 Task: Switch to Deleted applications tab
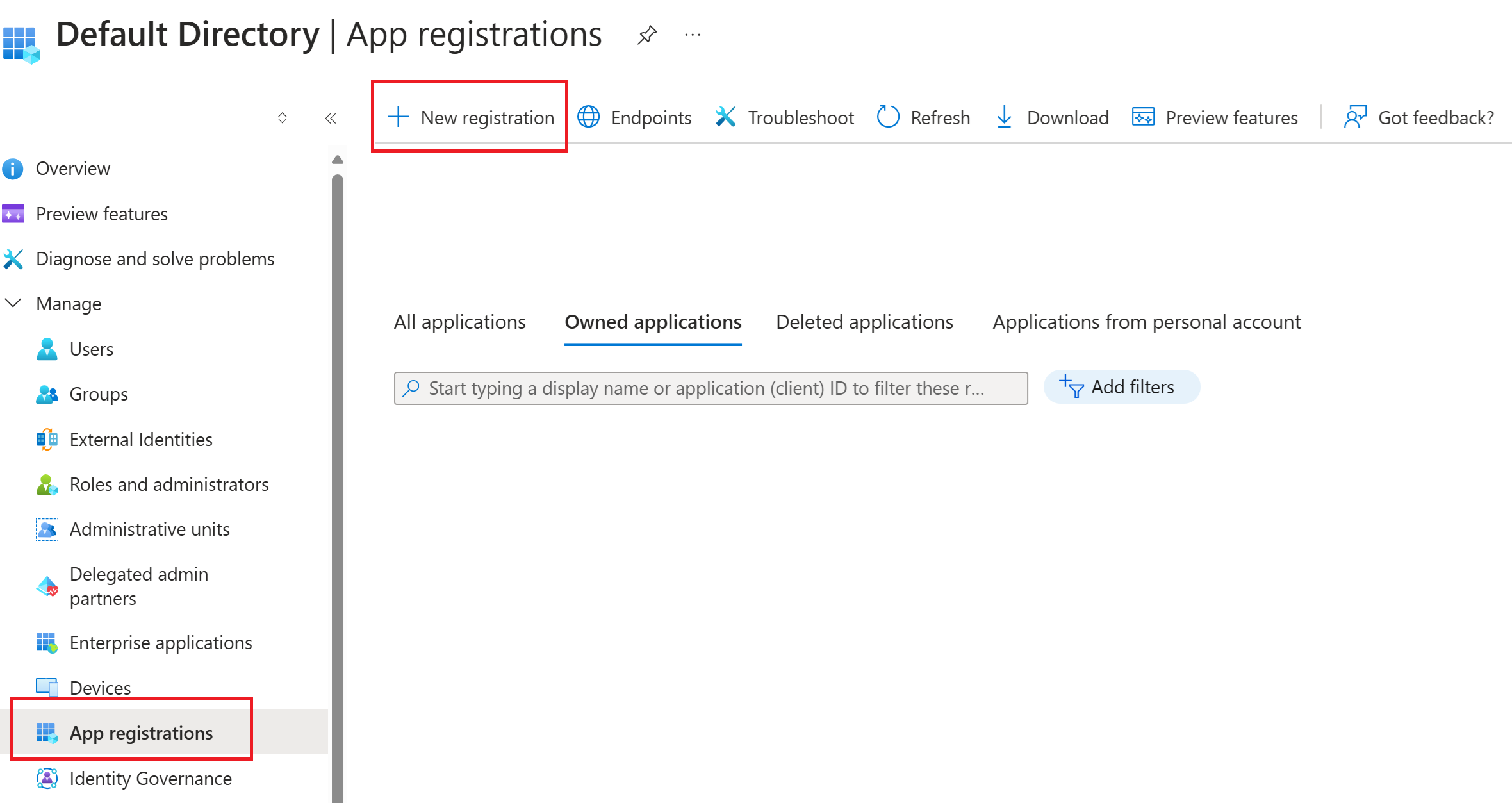pyautogui.click(x=864, y=322)
